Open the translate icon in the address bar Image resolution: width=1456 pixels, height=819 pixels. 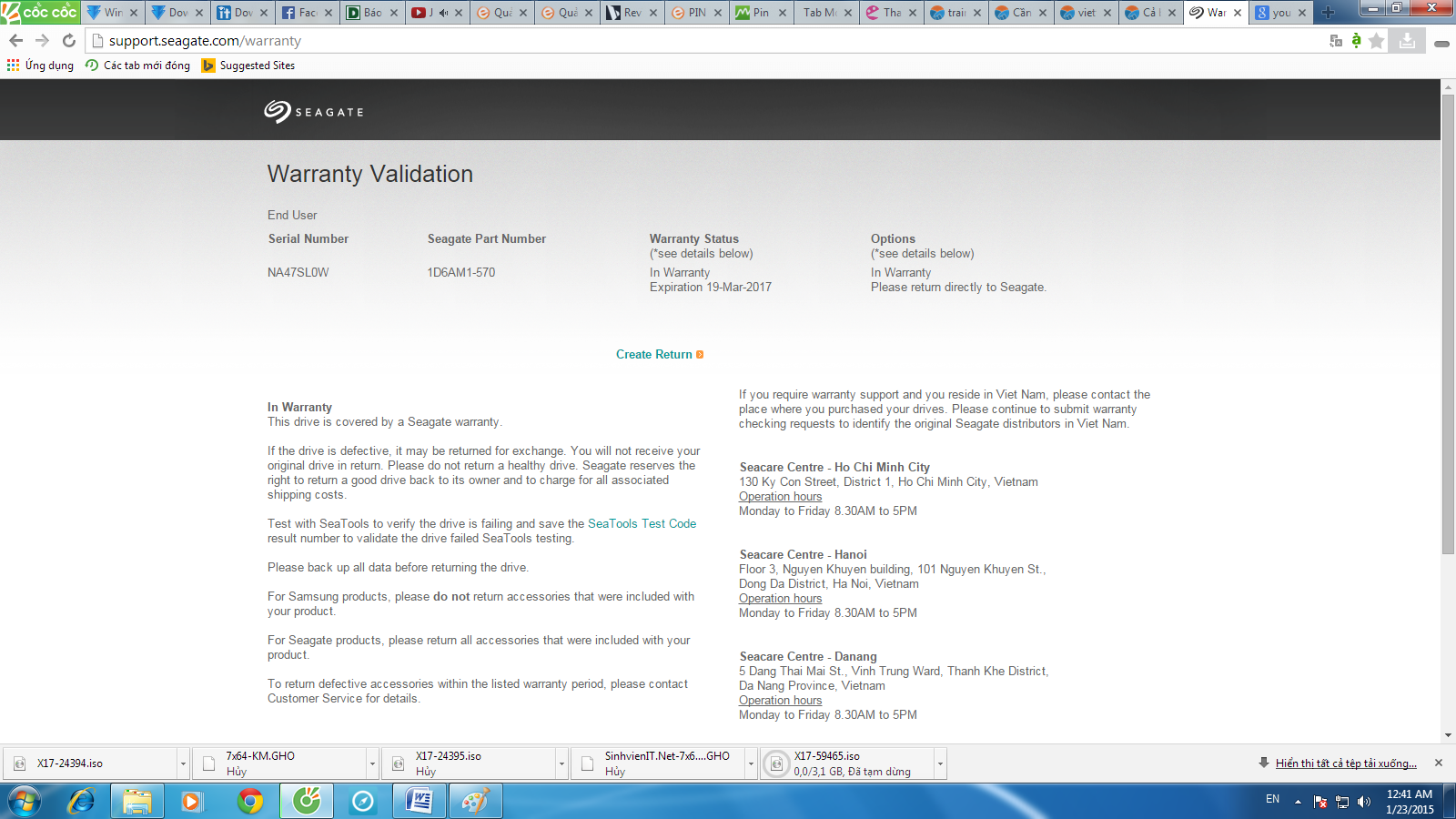click(1335, 40)
